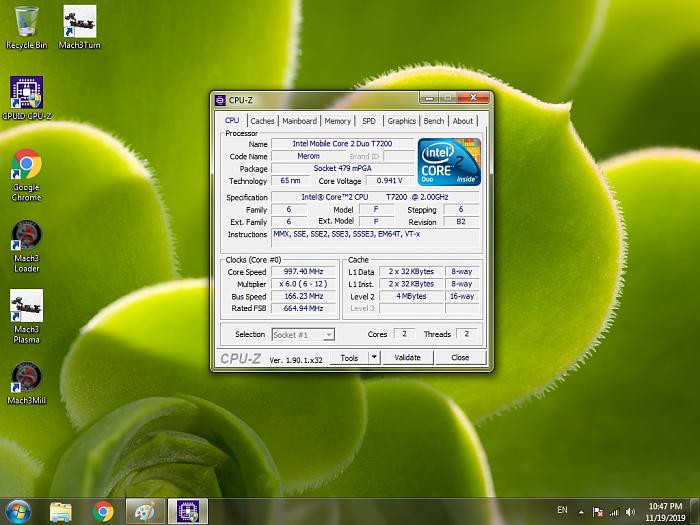Select the Mach3Mill desktop shortcut
The width and height of the screenshot is (700, 525).
[x=26, y=383]
